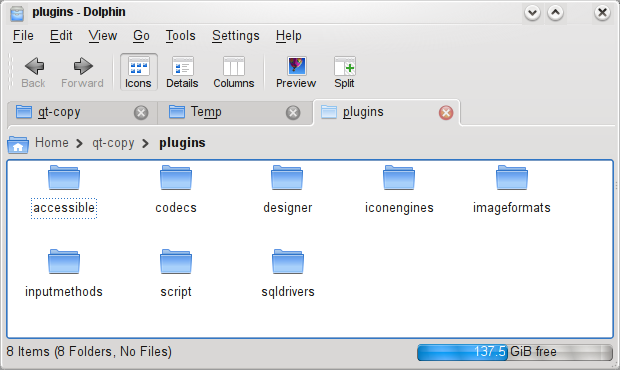Switch to Columns view mode

234,72
